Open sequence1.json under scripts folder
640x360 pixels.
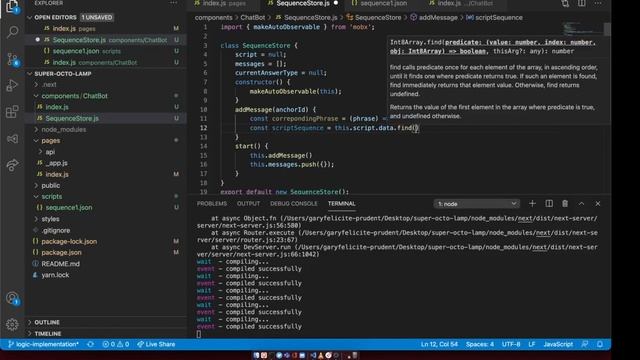(x=69, y=207)
